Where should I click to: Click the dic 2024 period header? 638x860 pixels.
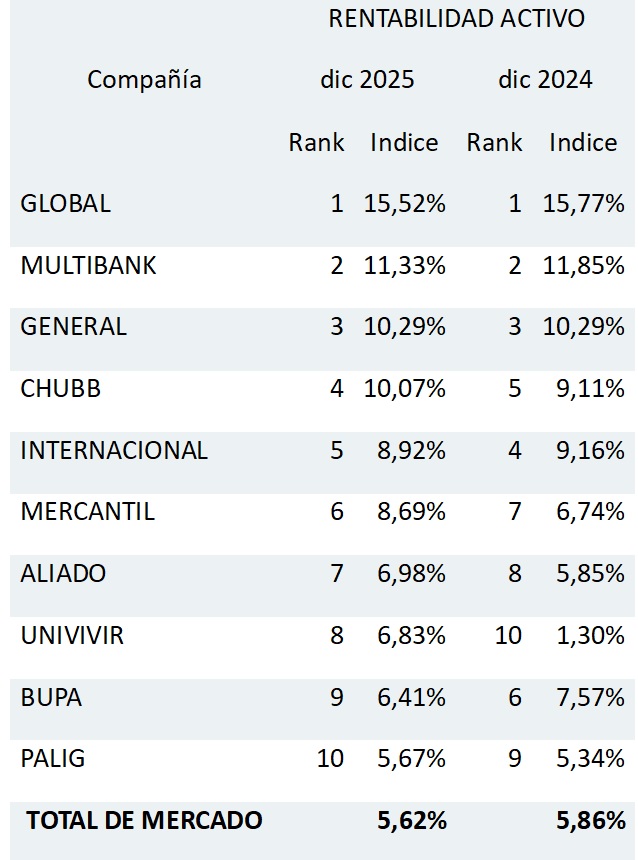[x=545, y=80]
